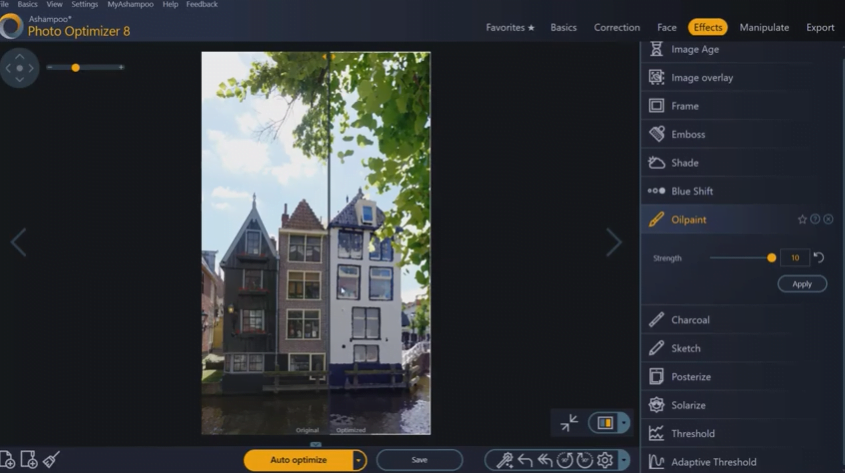This screenshot has width=845, height=473.
Task: Expand the Auto optimize dropdown arrow
Action: [359, 460]
